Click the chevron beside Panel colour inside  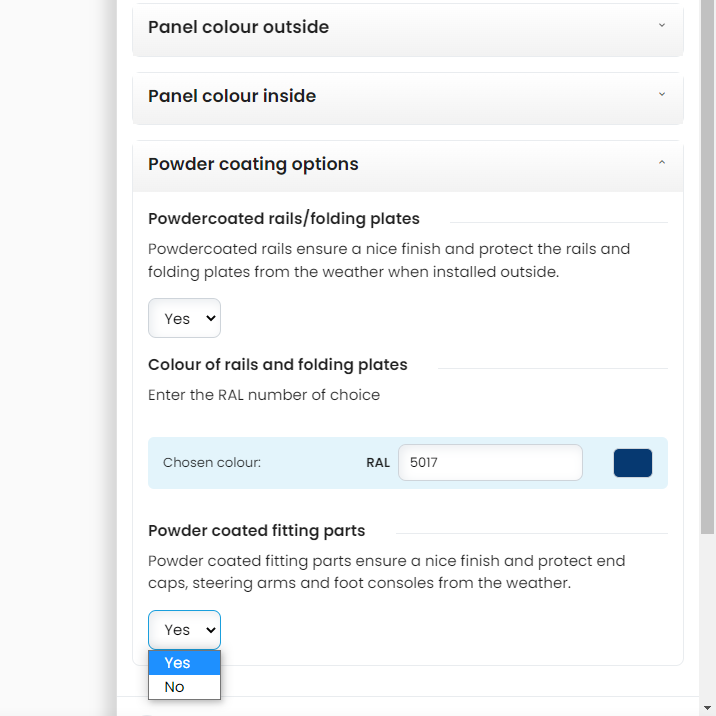(x=662, y=95)
